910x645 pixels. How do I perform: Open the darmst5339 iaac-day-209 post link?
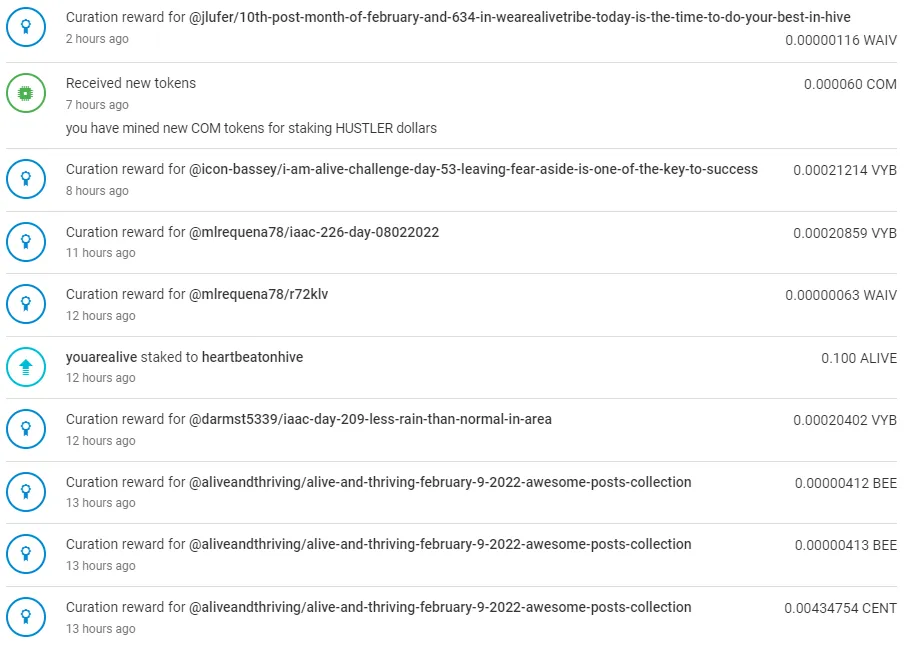coord(370,419)
